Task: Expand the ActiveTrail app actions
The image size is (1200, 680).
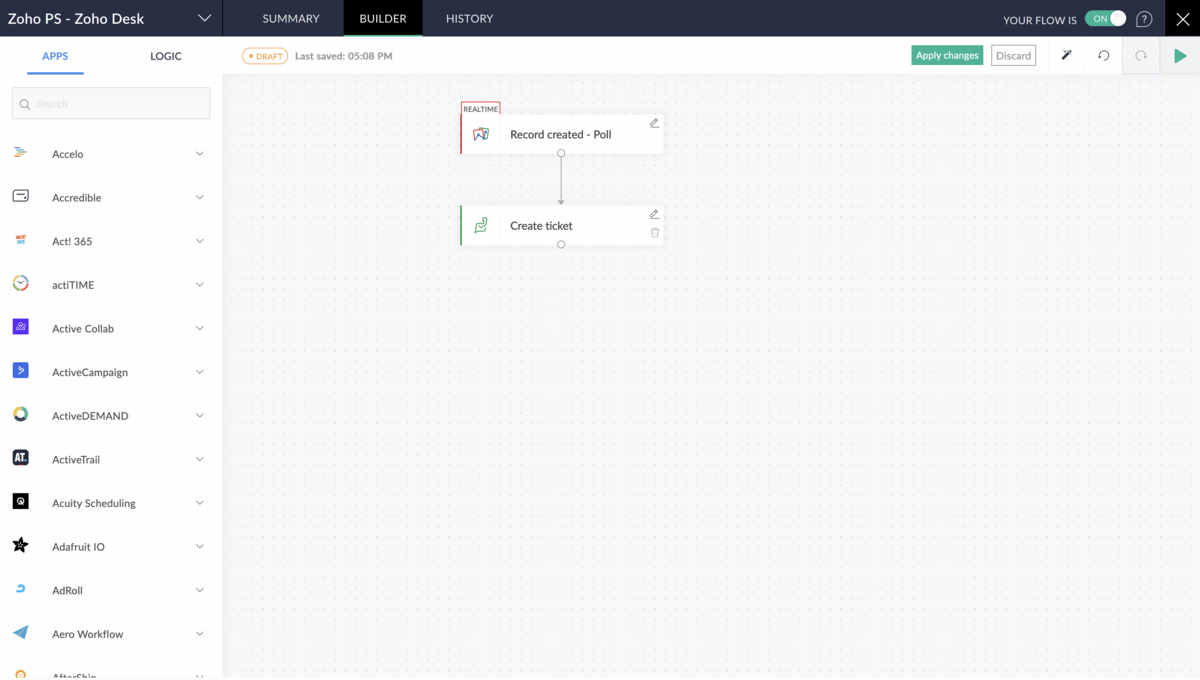Action: point(200,459)
